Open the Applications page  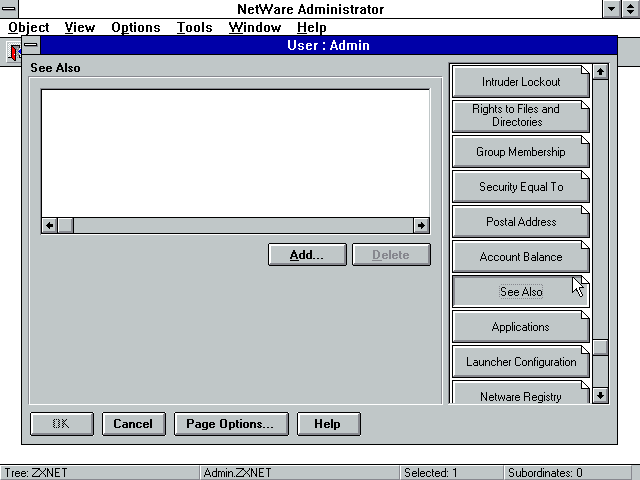520,327
